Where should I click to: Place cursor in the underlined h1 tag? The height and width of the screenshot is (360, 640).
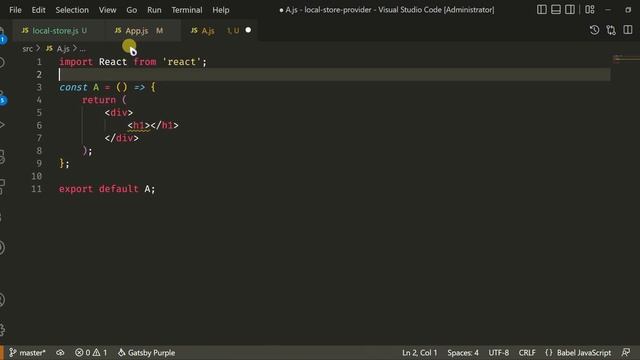(139, 125)
